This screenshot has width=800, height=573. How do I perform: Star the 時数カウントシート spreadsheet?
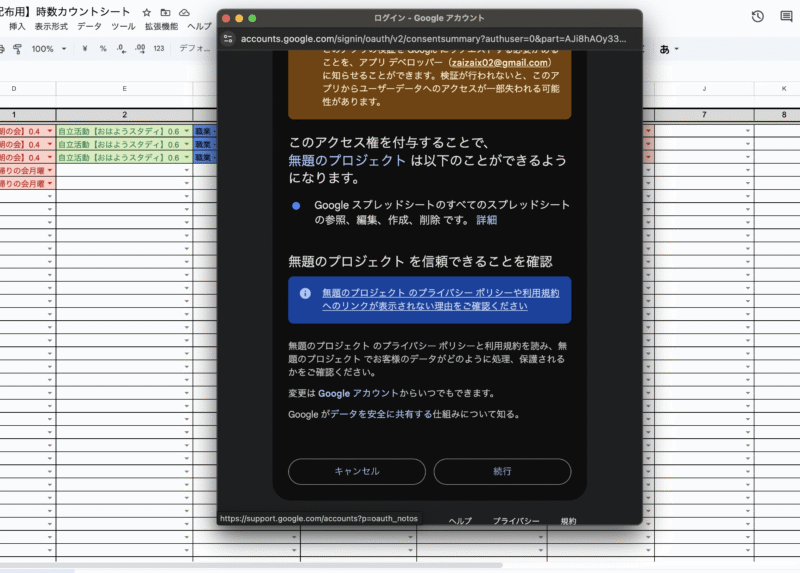(x=147, y=12)
